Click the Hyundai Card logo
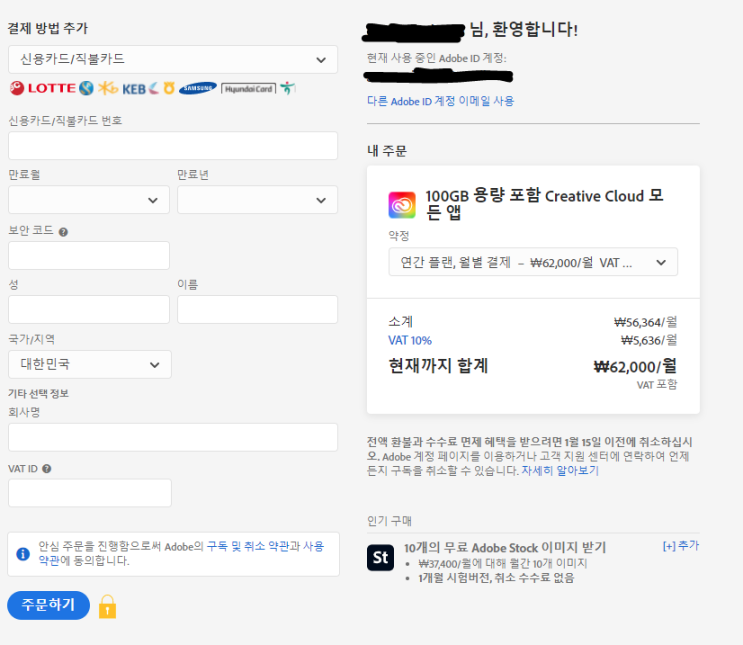The width and height of the screenshot is (743, 645). point(248,89)
